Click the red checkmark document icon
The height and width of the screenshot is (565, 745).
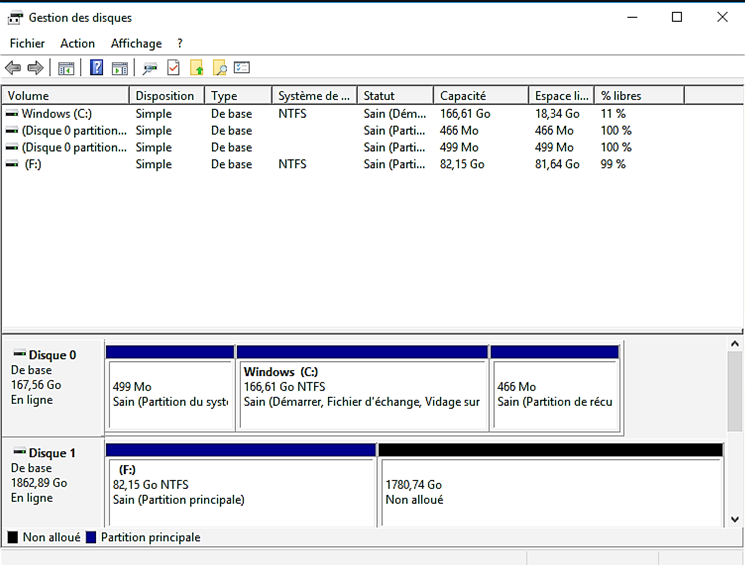173,68
